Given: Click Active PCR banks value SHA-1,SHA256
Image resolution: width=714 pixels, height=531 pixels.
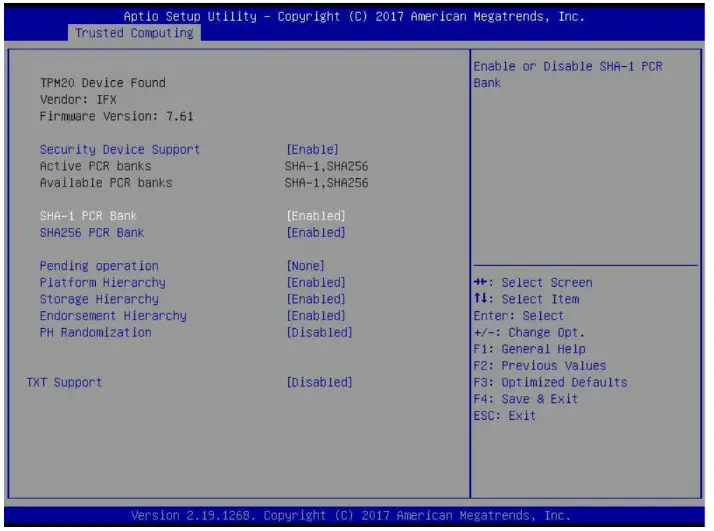Looking at the screenshot, I should click(x=326, y=166).
